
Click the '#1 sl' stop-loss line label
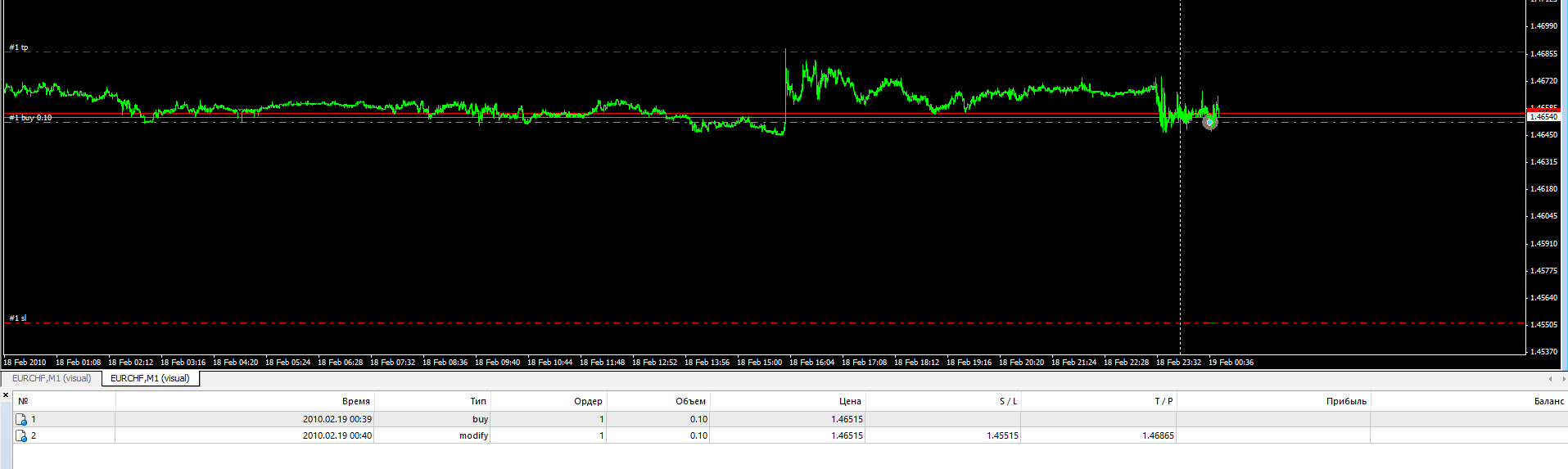[x=17, y=318]
